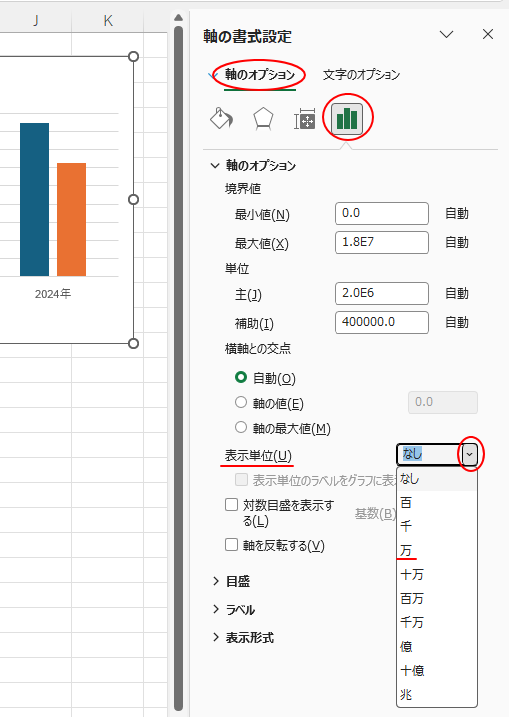Select the 軸の値(E) radio button
This screenshot has height=717, width=509.
pyautogui.click(x=241, y=402)
